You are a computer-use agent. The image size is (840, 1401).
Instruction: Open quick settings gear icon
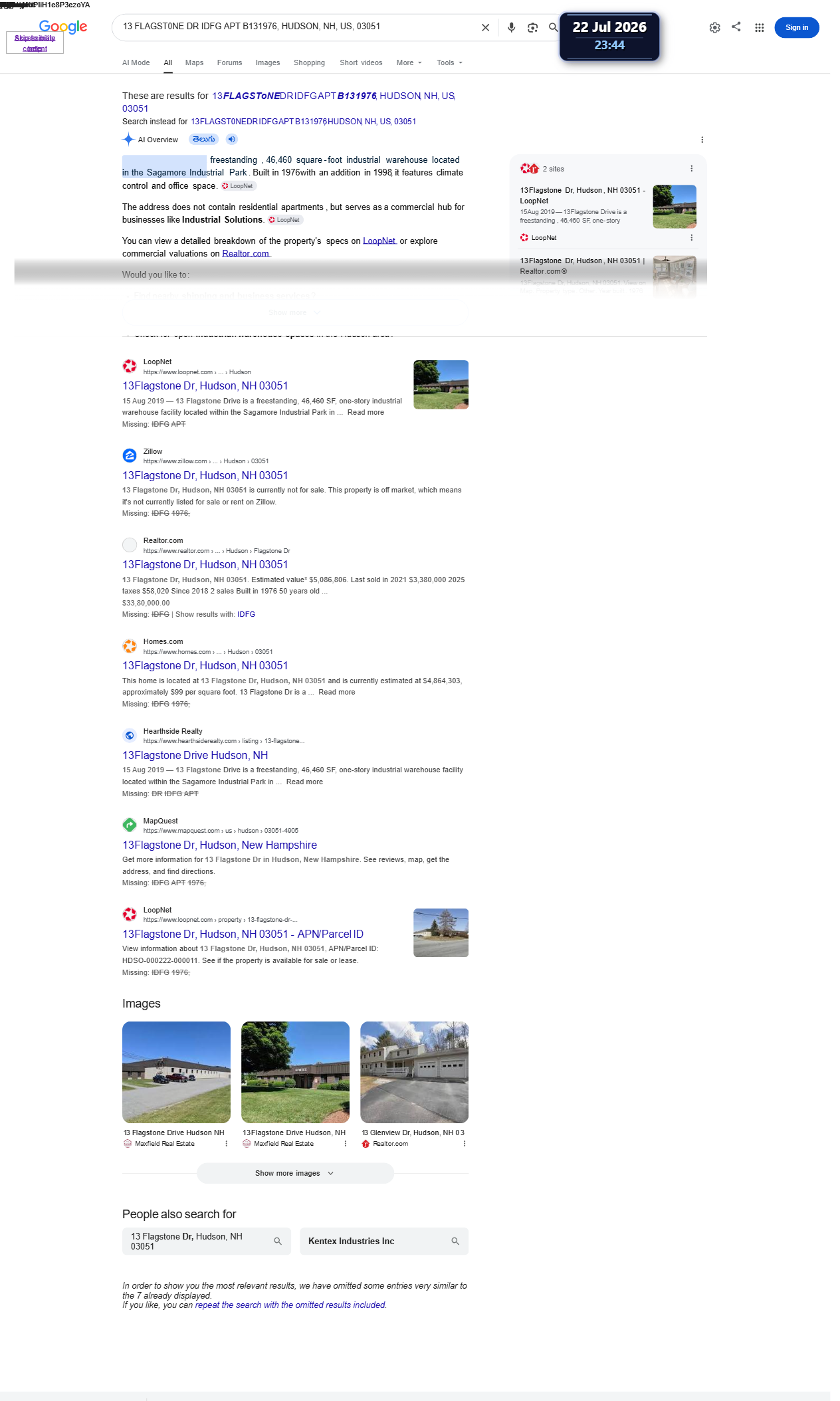pyautogui.click(x=714, y=27)
